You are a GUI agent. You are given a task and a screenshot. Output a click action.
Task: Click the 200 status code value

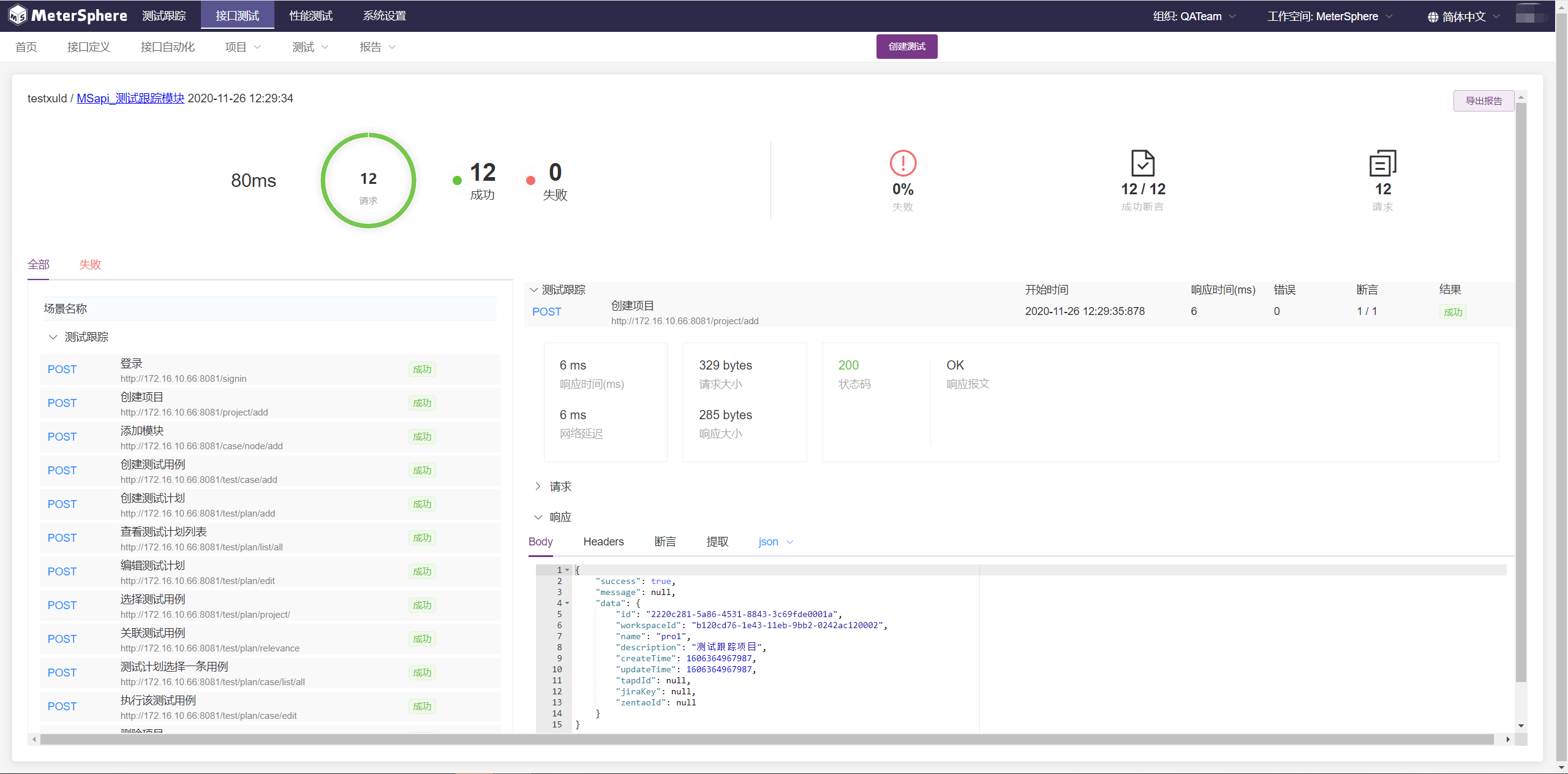[848, 365]
